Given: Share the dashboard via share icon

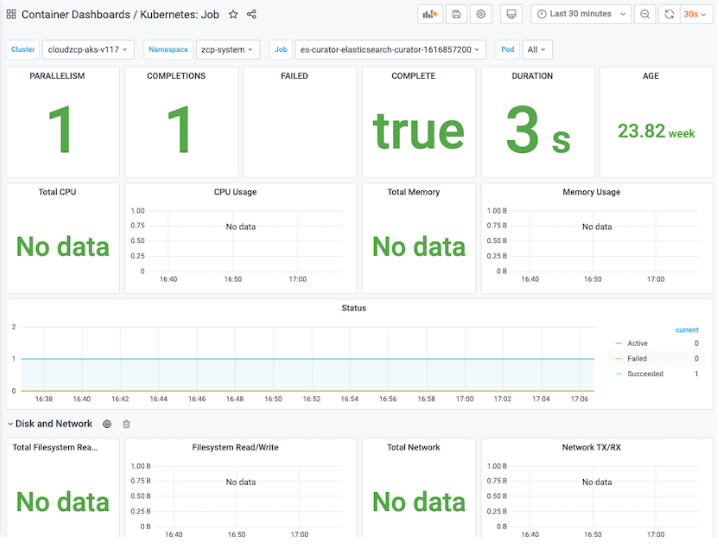Looking at the screenshot, I should coord(251,14).
